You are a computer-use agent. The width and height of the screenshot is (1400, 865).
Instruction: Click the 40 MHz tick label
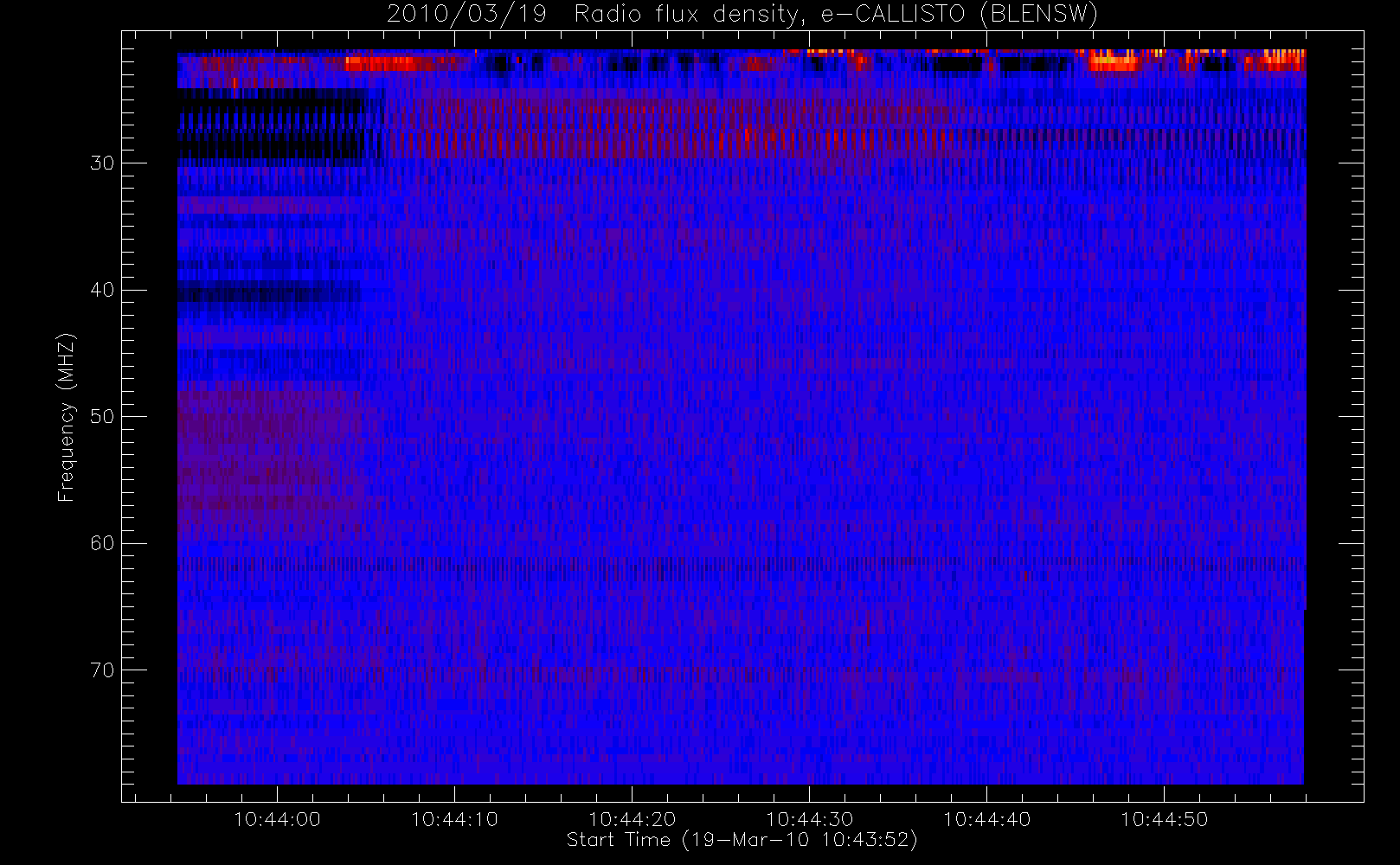102,290
